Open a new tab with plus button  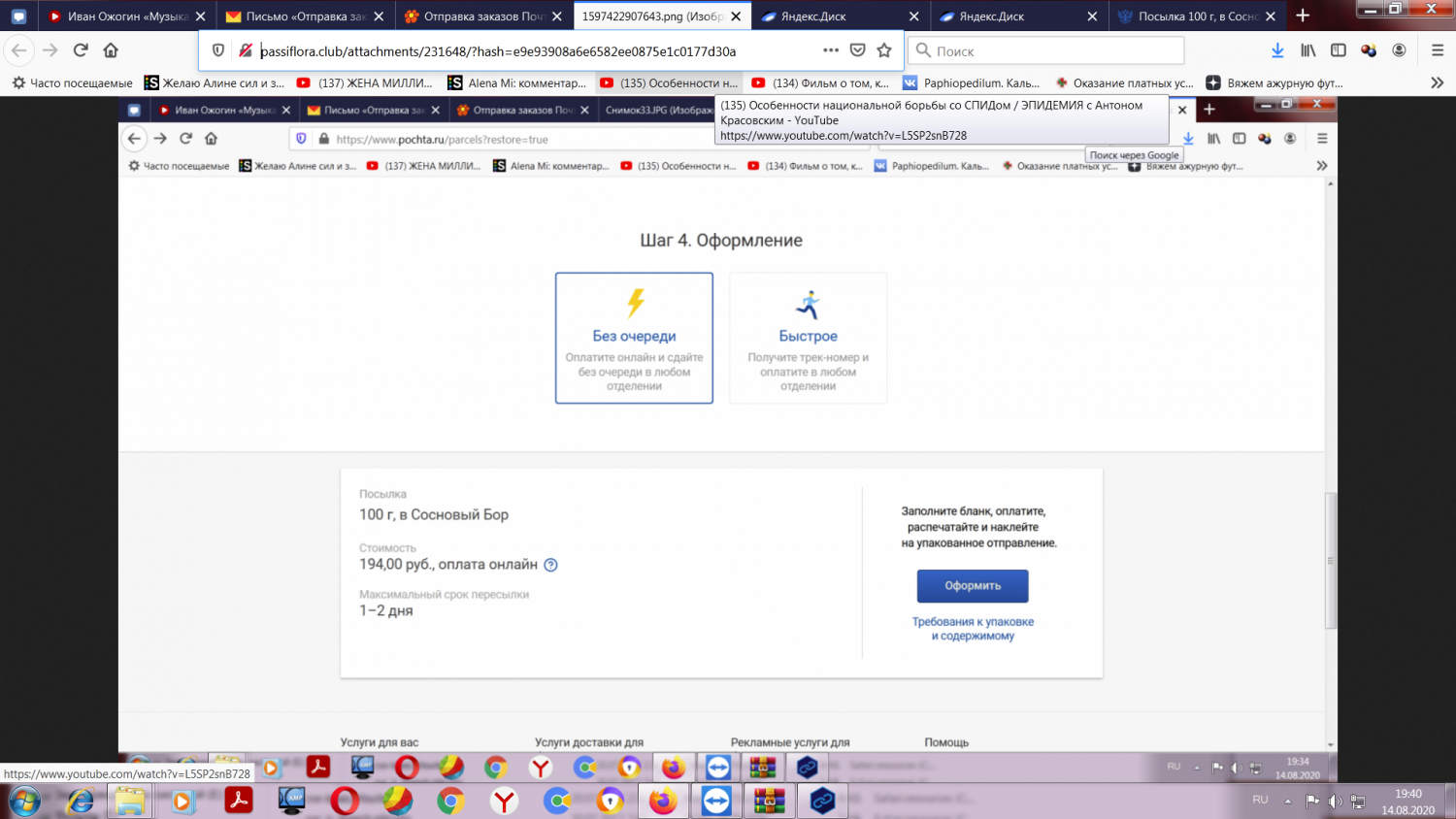pos(1303,16)
